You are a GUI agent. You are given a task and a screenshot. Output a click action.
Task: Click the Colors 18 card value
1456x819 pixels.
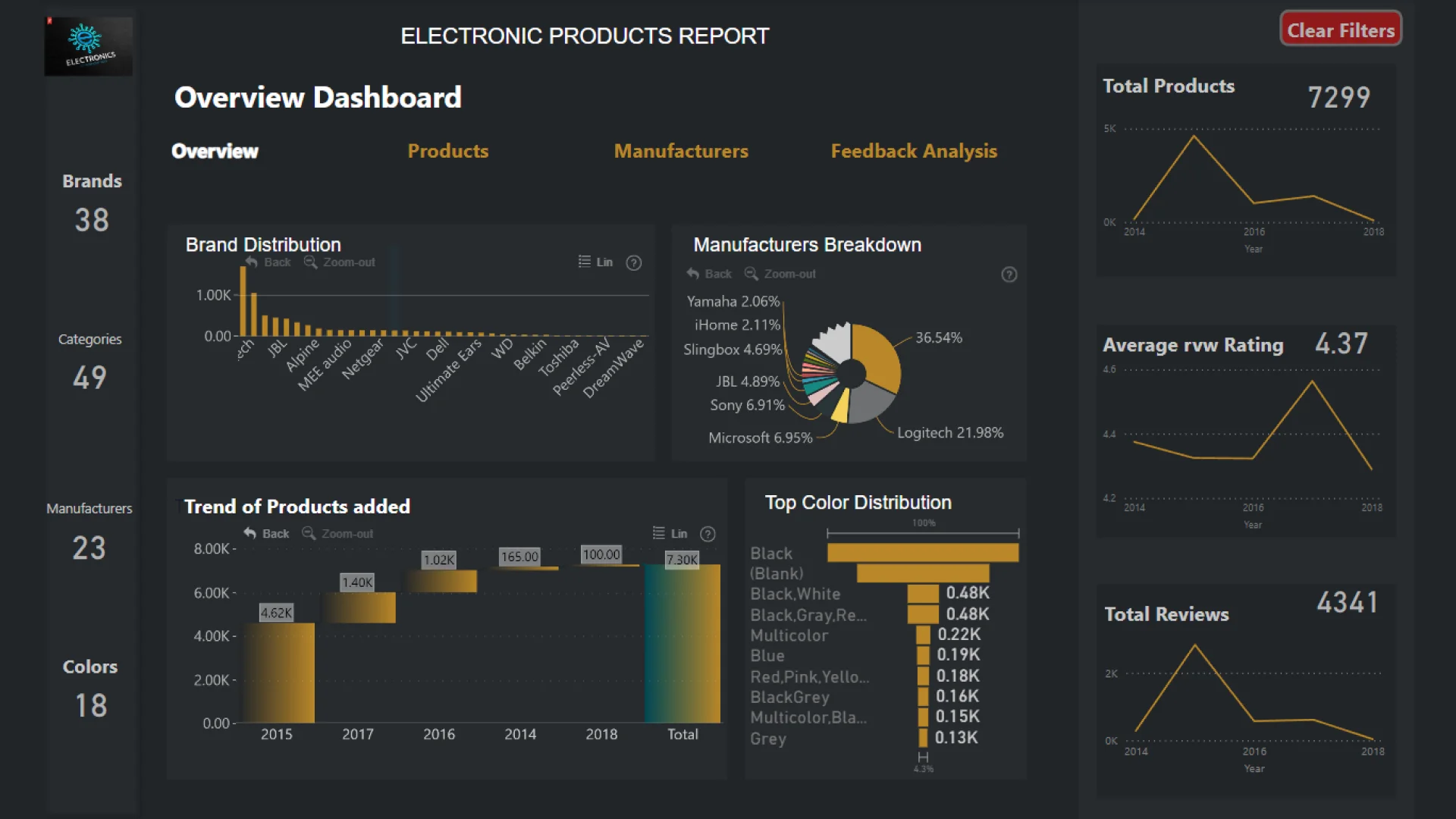pos(90,705)
